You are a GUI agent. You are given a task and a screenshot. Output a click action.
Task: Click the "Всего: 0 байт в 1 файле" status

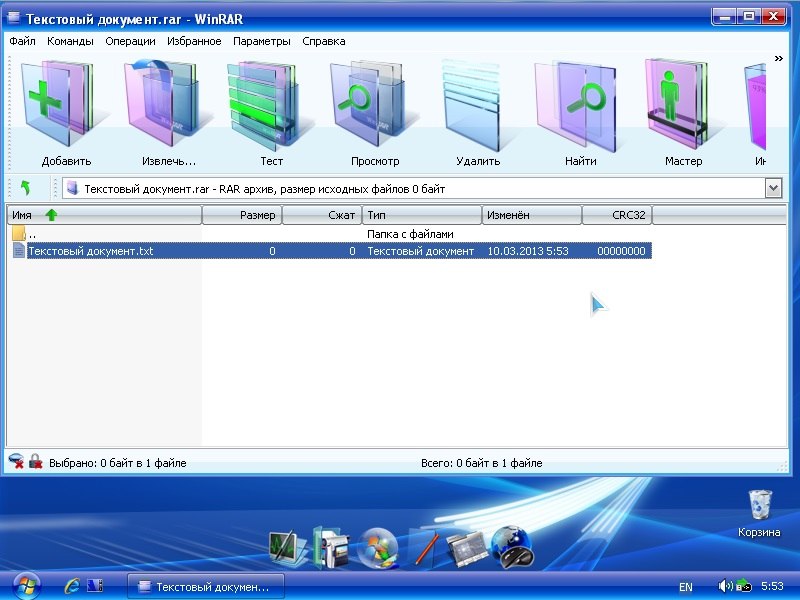pos(481,463)
